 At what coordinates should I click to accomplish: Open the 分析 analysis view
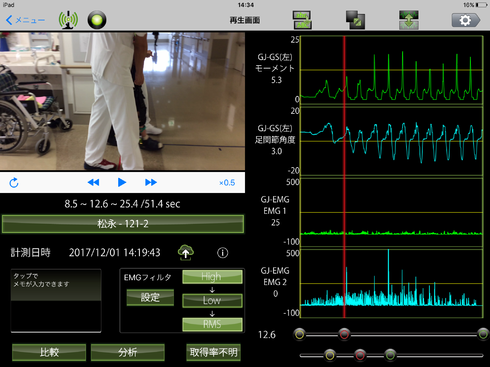pyautogui.click(x=128, y=352)
